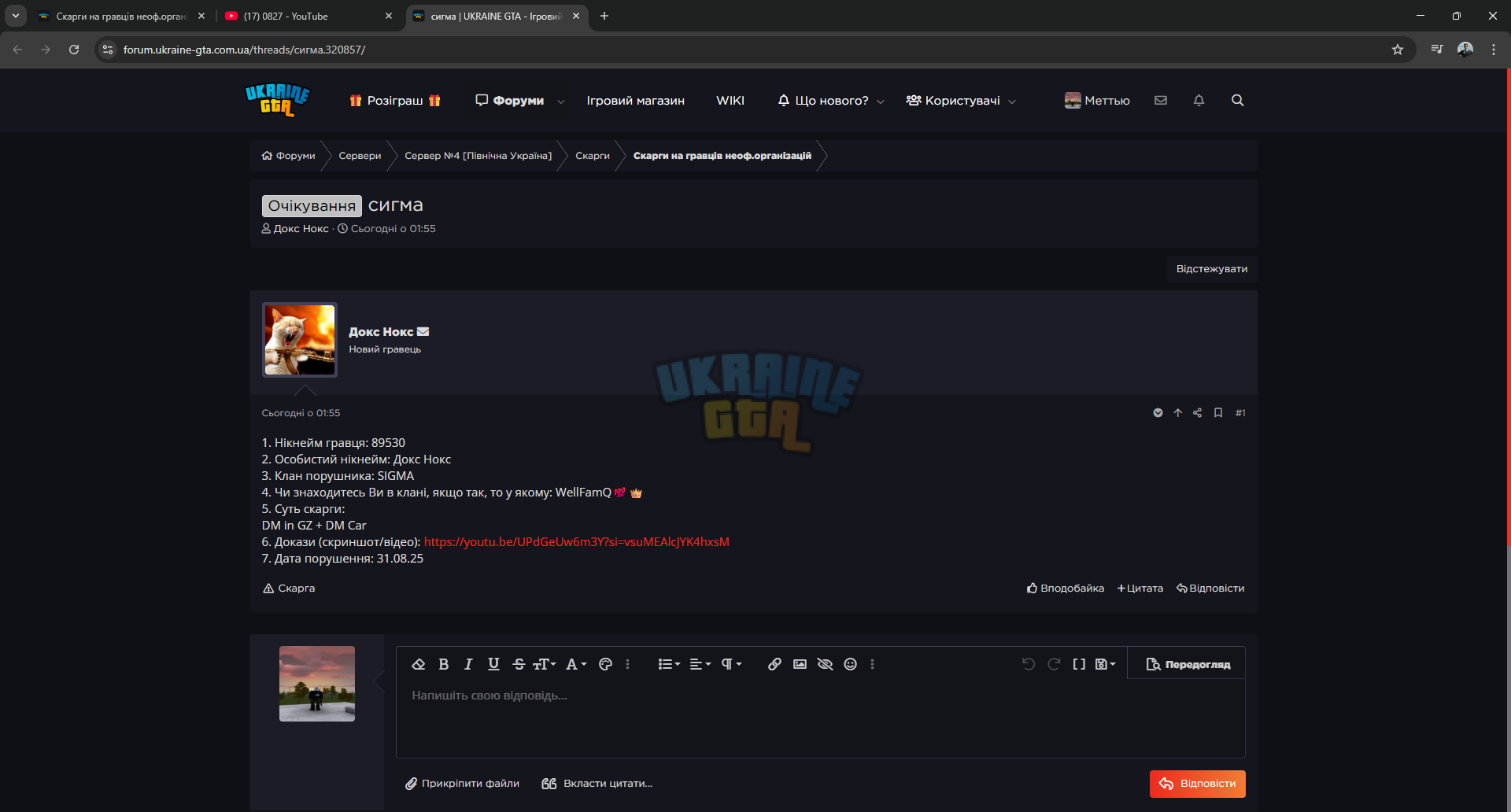Focus the reply text area
The width and height of the screenshot is (1511, 812).
point(820,718)
